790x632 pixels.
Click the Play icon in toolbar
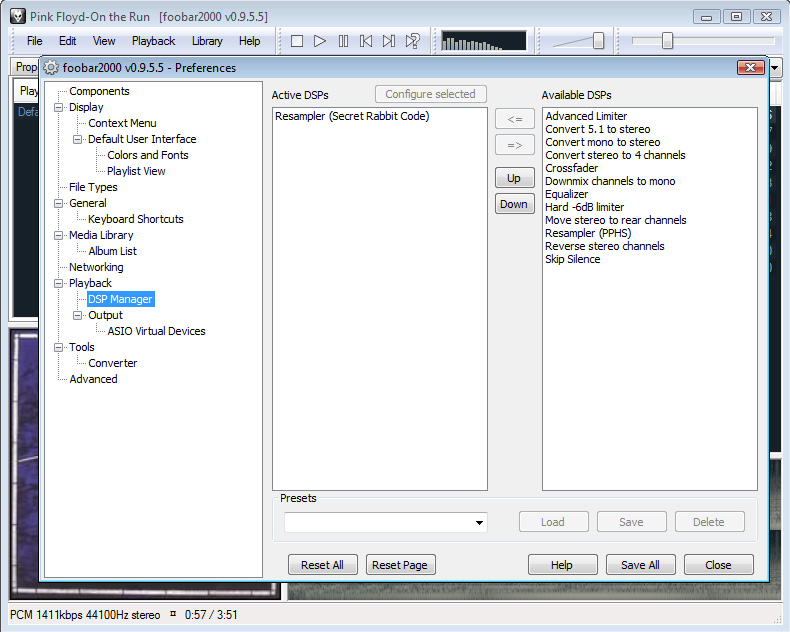319,41
